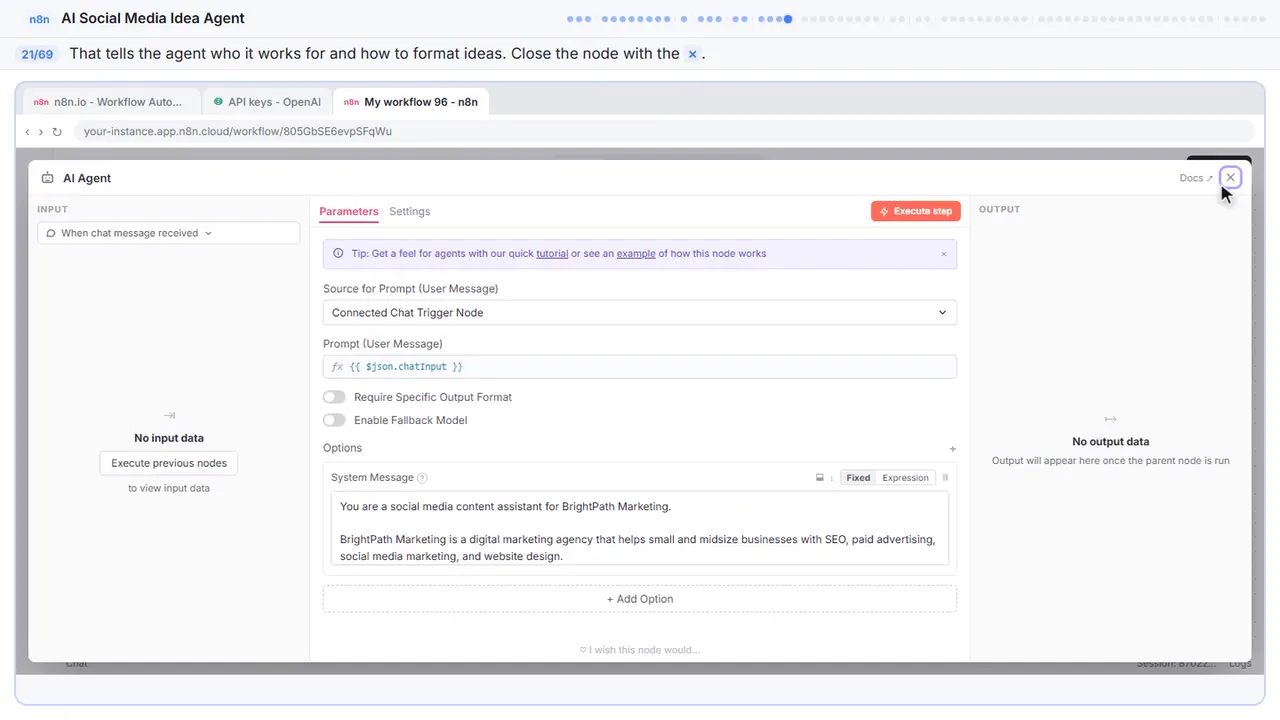Click the 'No input data' text
Screen dimensions: 1280x720
[169, 438]
